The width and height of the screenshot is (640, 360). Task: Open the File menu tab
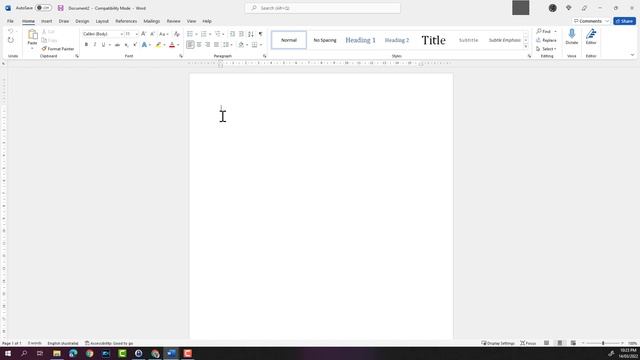(x=10, y=21)
